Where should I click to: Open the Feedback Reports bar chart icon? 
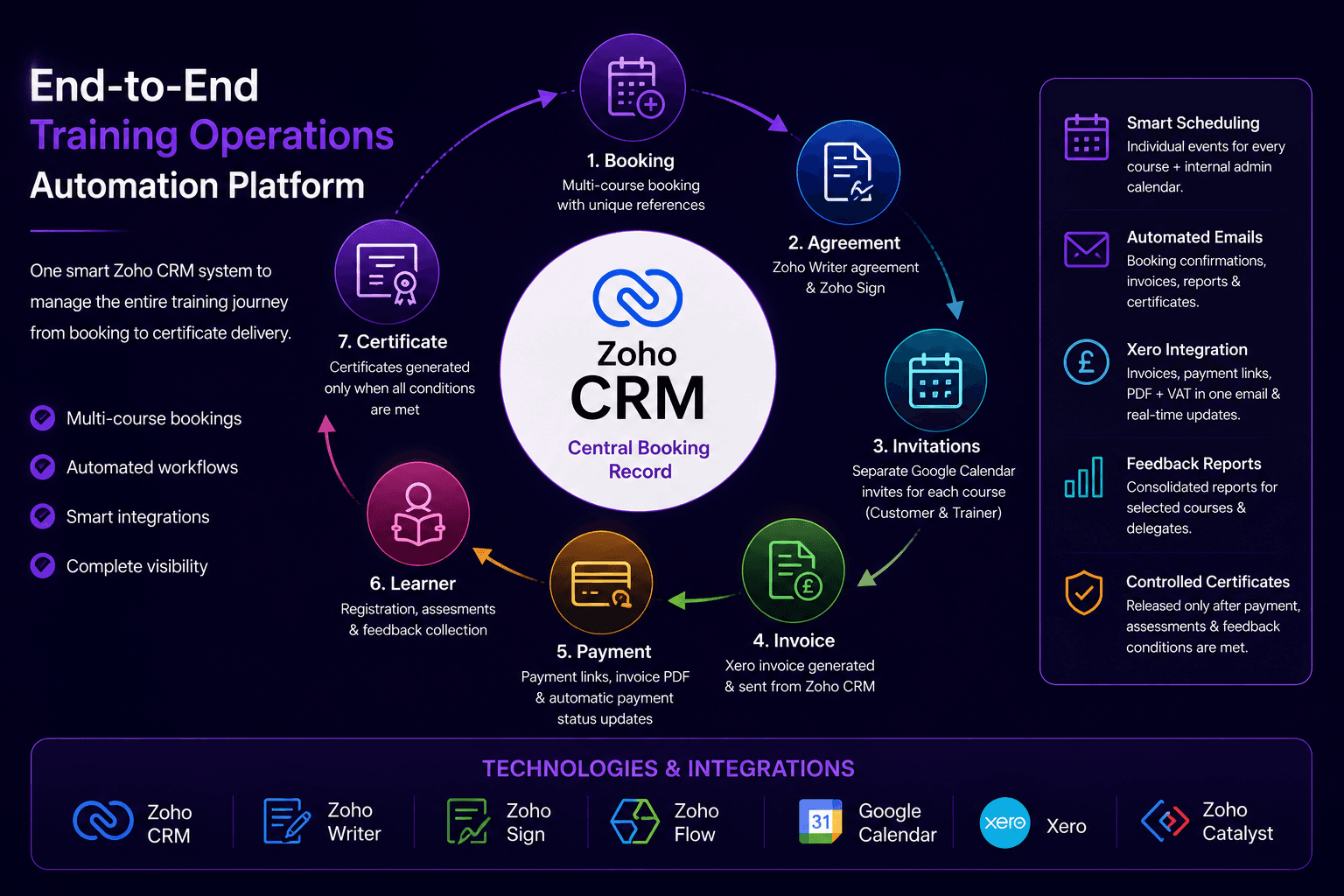(1084, 476)
